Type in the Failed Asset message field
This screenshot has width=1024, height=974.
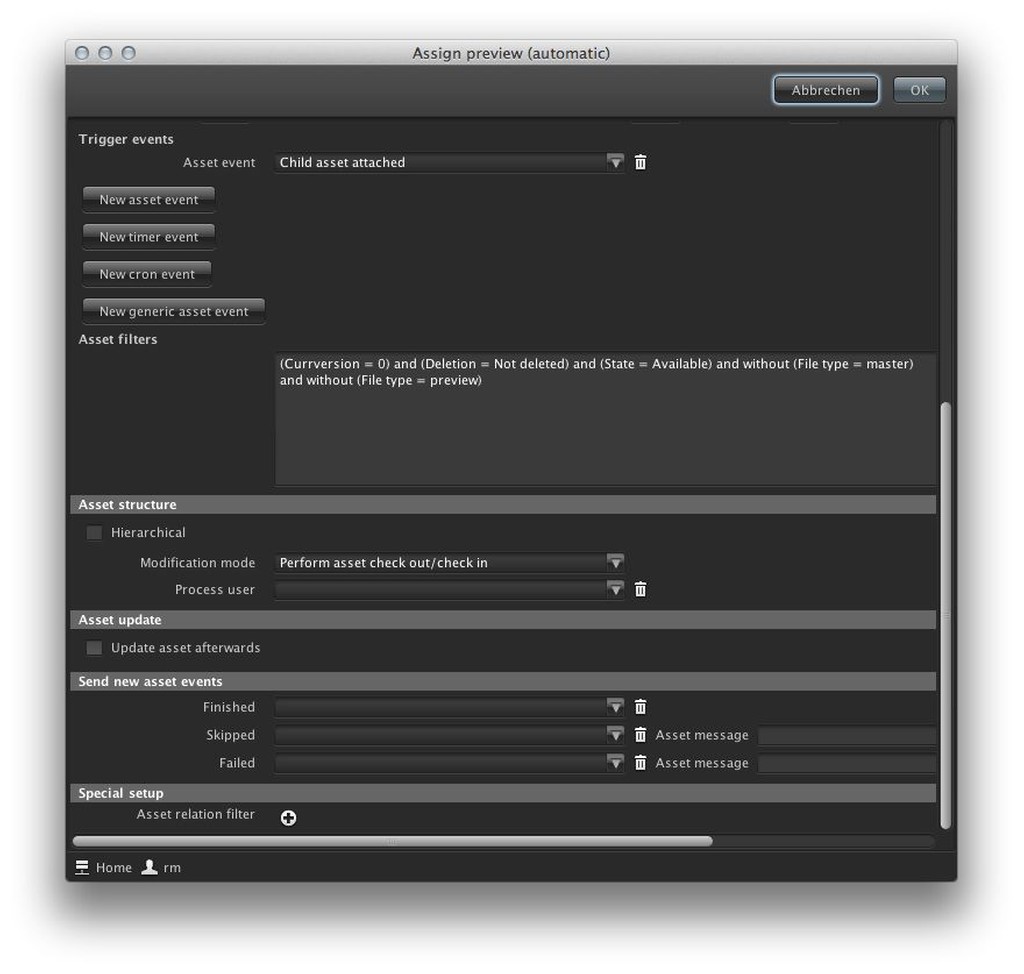pos(847,762)
